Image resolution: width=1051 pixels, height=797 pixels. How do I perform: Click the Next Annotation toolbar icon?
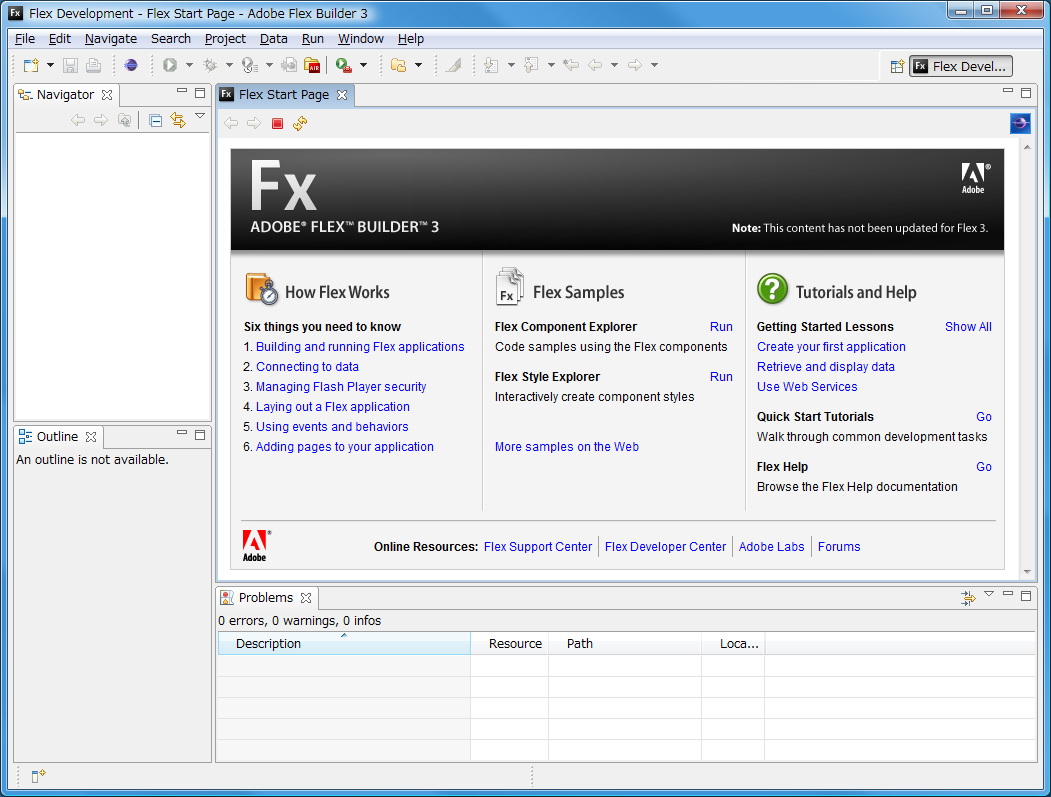[x=491, y=65]
